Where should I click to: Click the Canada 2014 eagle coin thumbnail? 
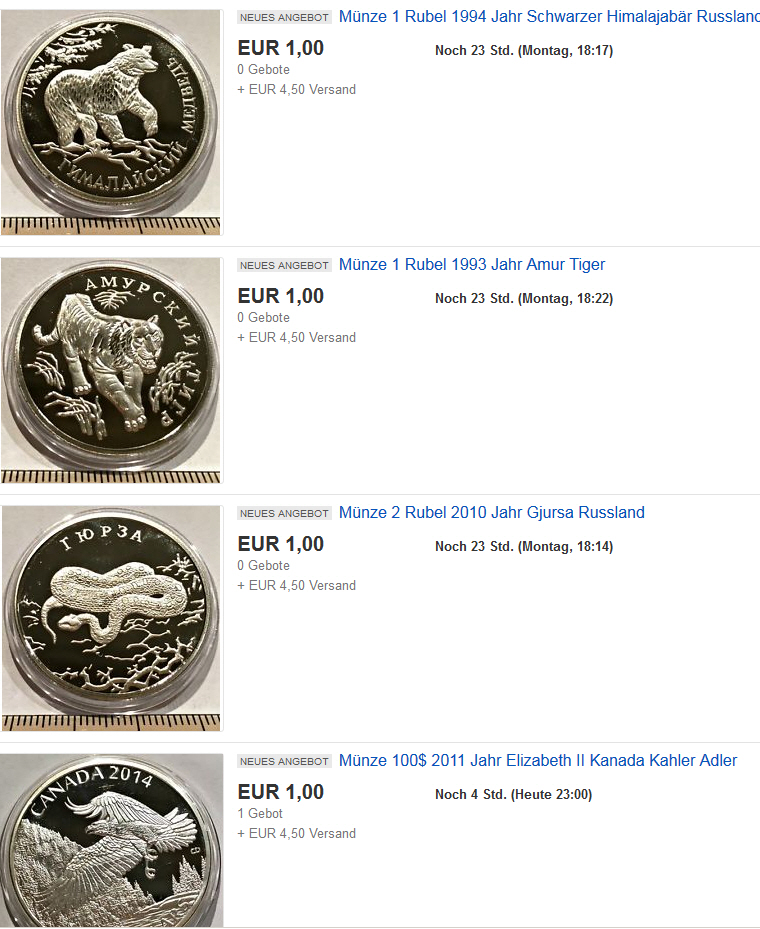[x=111, y=840]
